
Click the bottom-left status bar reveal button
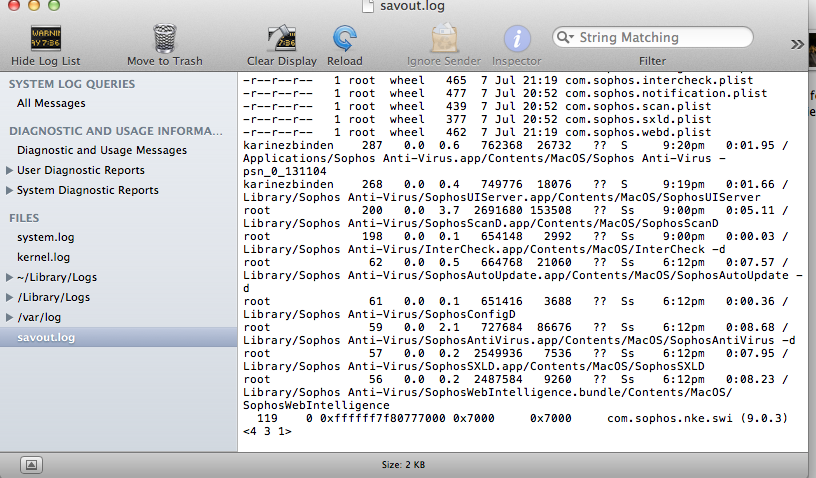click(x=31, y=464)
